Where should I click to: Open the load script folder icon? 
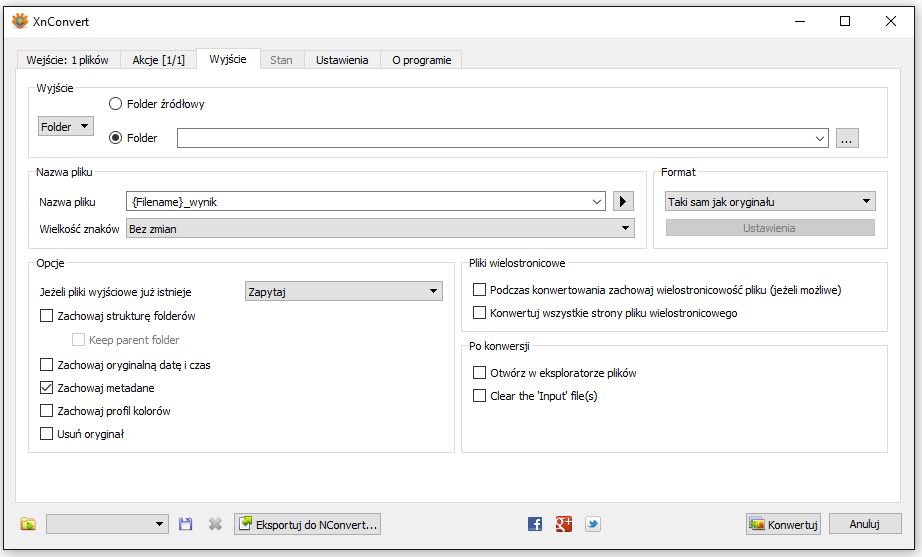[x=28, y=524]
